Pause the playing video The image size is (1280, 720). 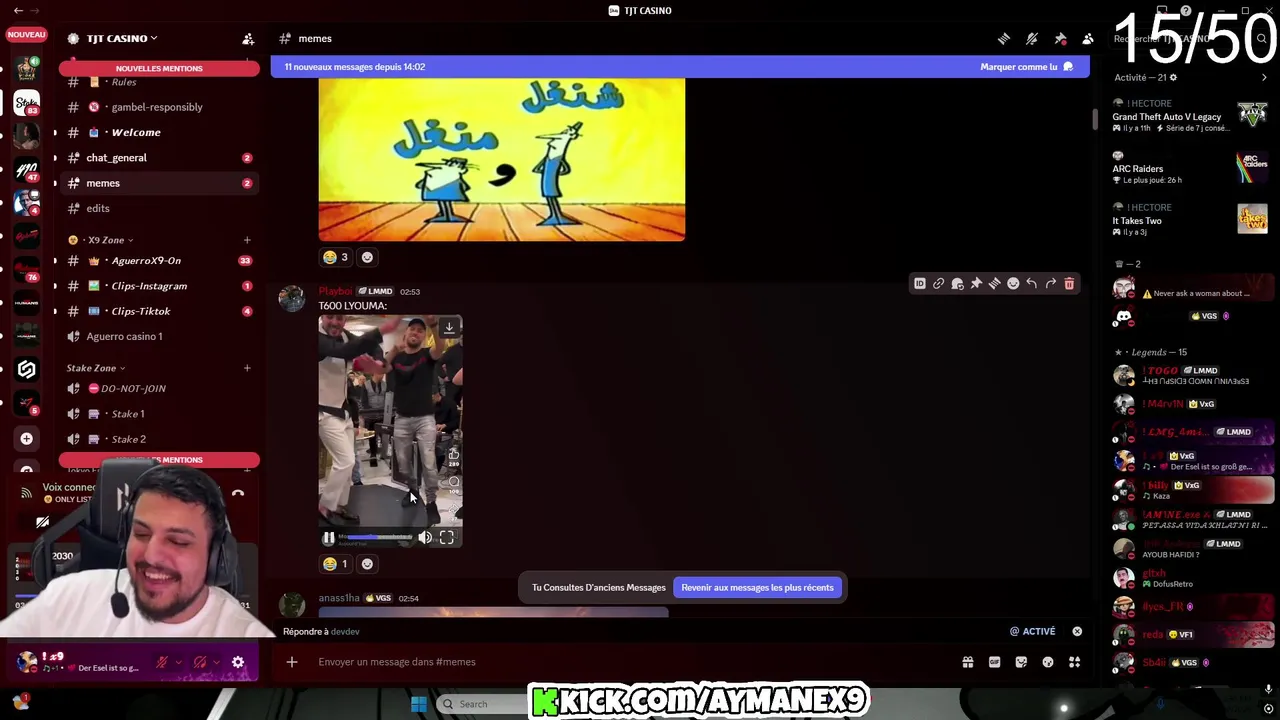pyautogui.click(x=328, y=538)
